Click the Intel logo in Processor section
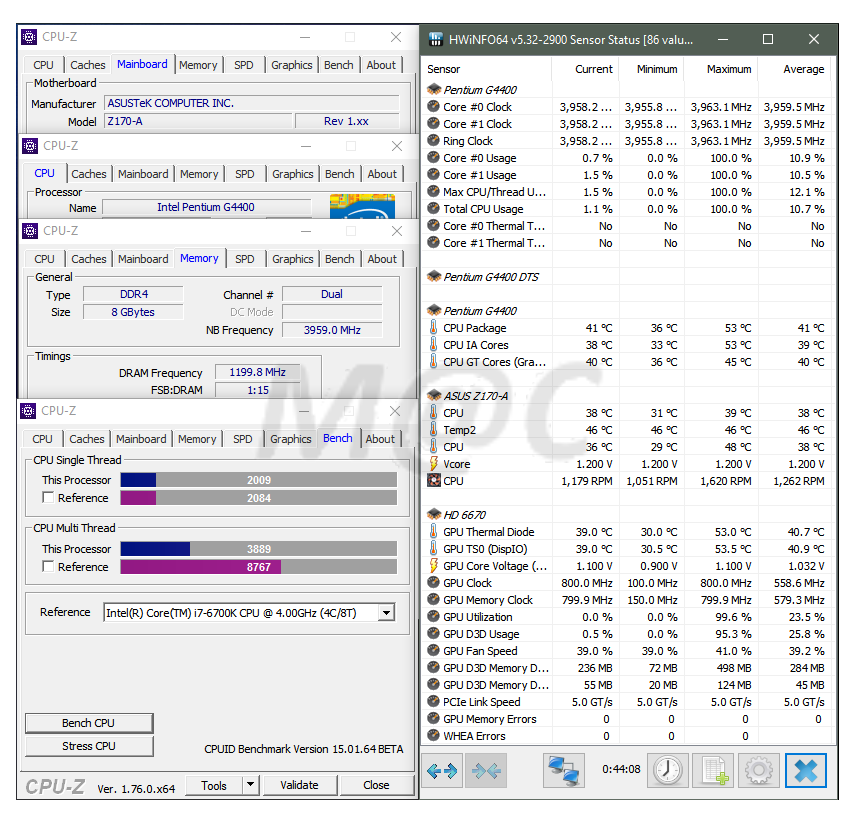The image size is (855, 823). click(x=362, y=206)
